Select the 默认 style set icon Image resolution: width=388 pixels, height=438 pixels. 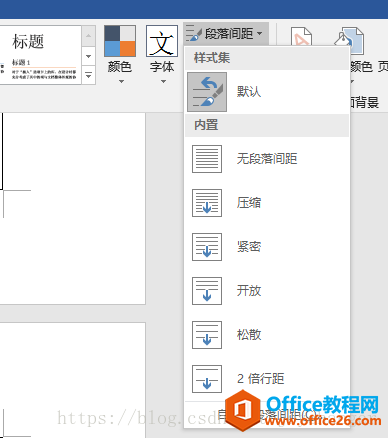point(207,92)
